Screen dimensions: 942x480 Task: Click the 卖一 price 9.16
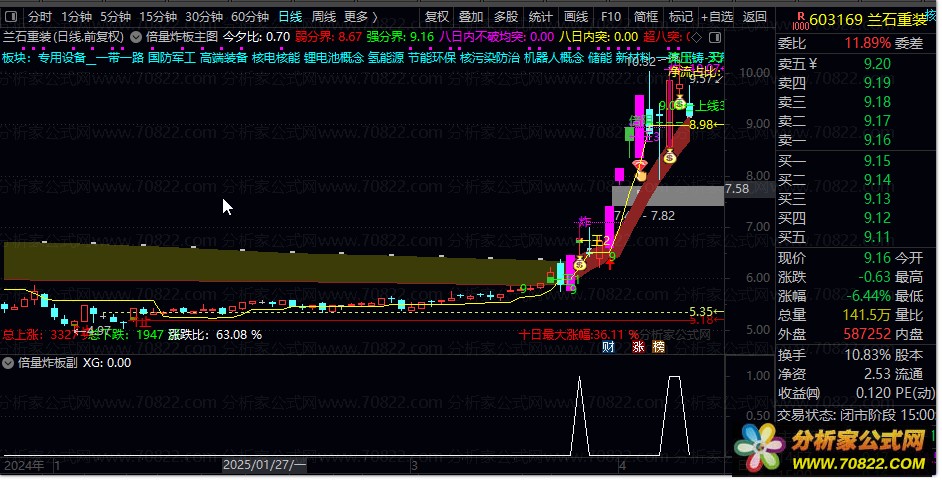tap(877, 140)
